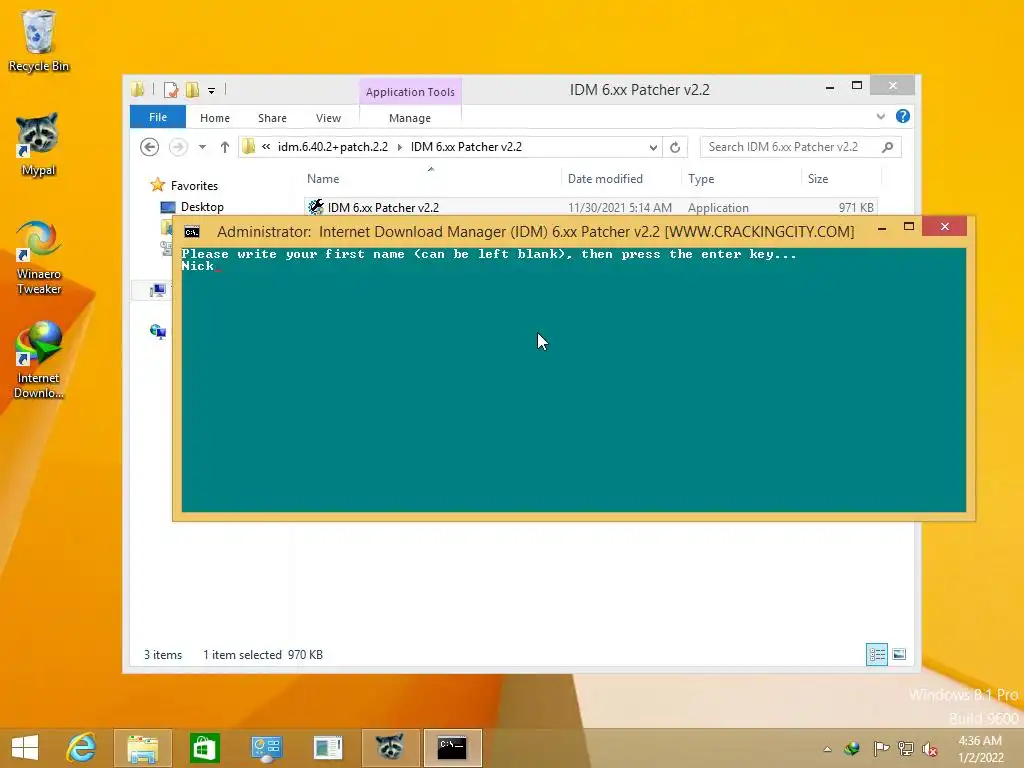1024x768 pixels.
Task: Open the Recycle Bin desktop icon
Action: (x=39, y=40)
